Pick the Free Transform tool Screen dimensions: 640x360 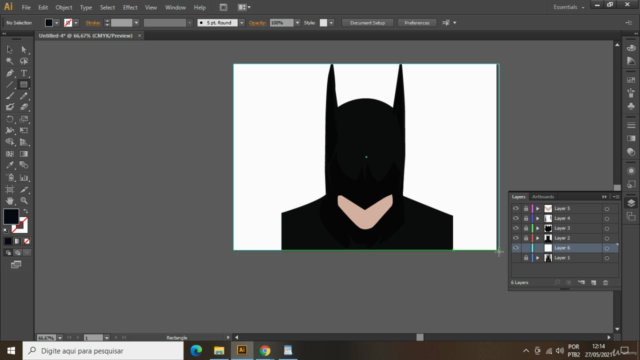[24, 131]
